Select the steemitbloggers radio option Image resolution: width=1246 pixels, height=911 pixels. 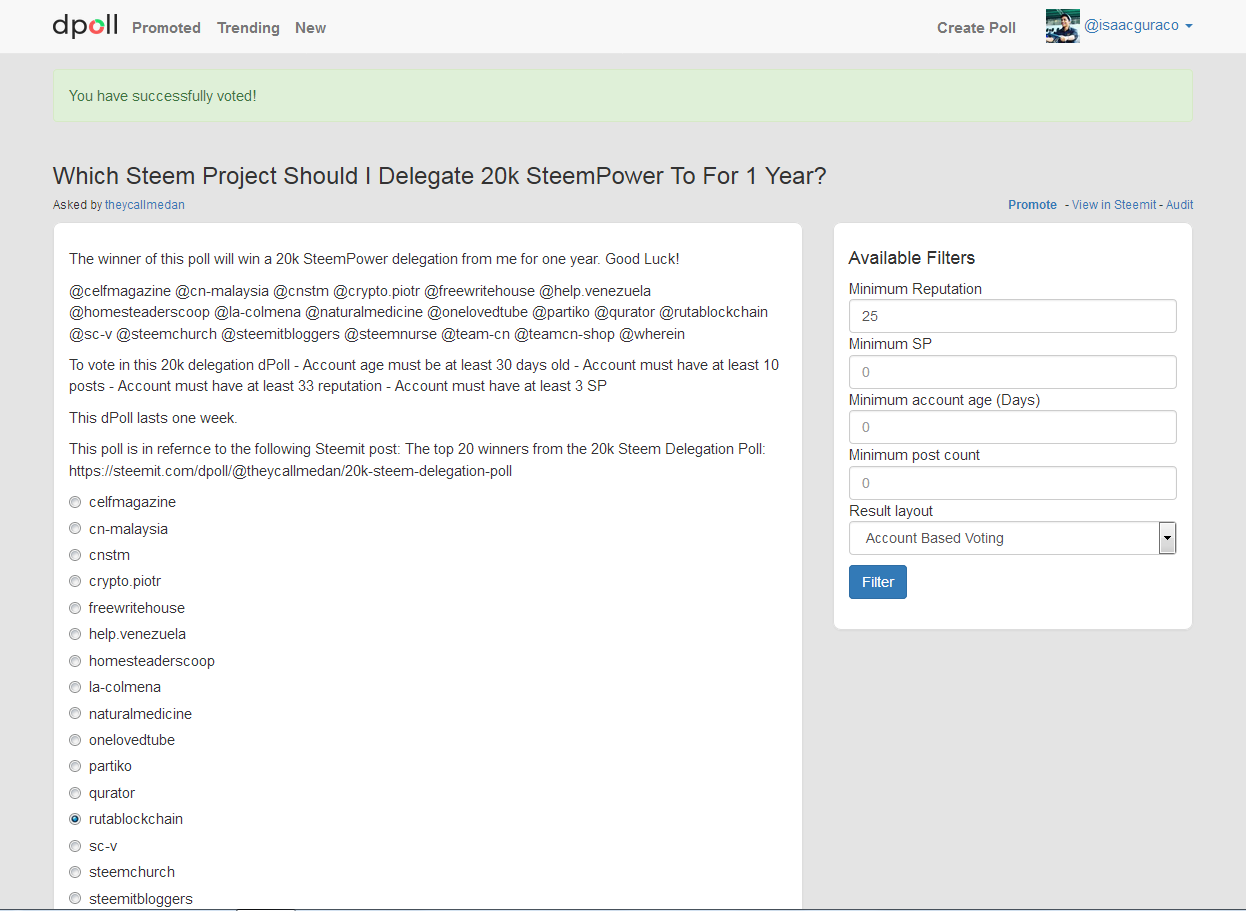75,899
